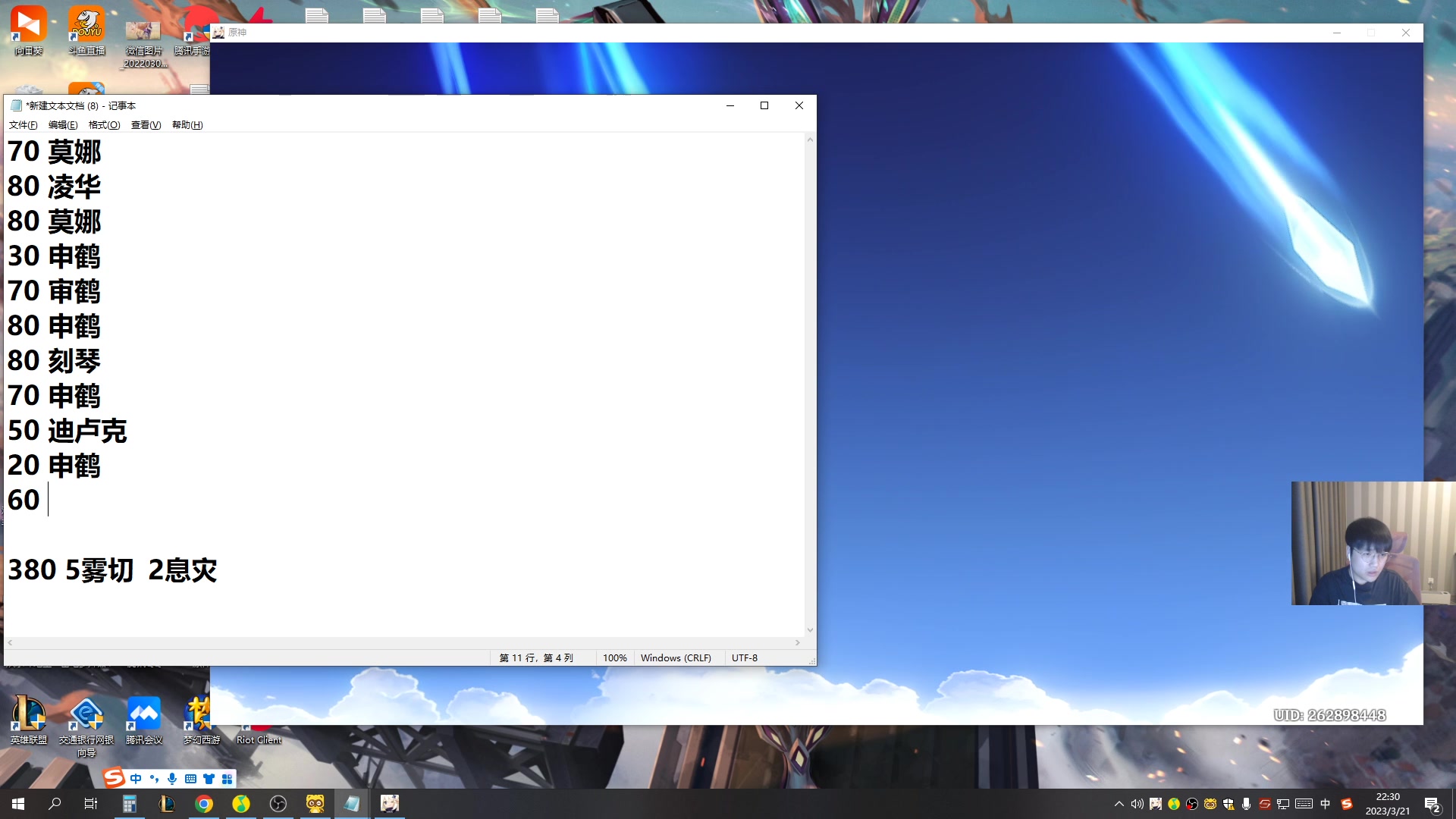Image resolution: width=1456 pixels, height=819 pixels.
Task: Open the notification center button
Action: tap(1432, 804)
